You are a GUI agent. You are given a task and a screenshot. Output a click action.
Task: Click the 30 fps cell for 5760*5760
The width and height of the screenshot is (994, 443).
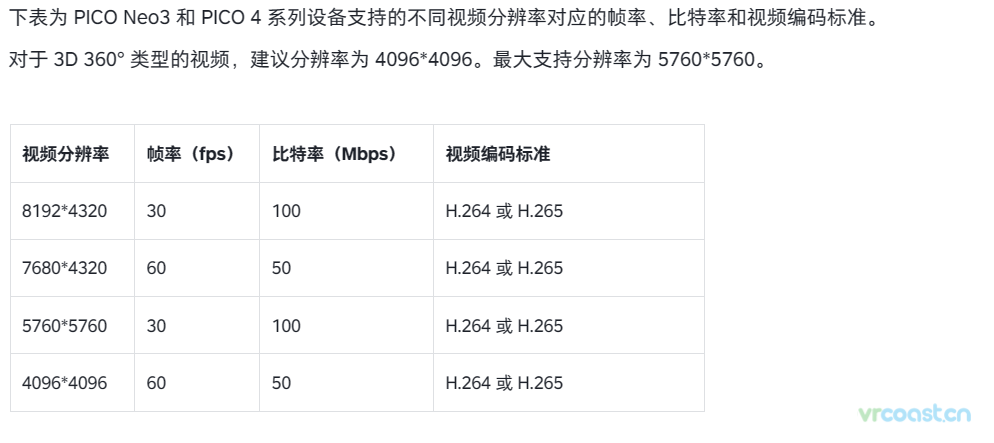tap(197, 325)
